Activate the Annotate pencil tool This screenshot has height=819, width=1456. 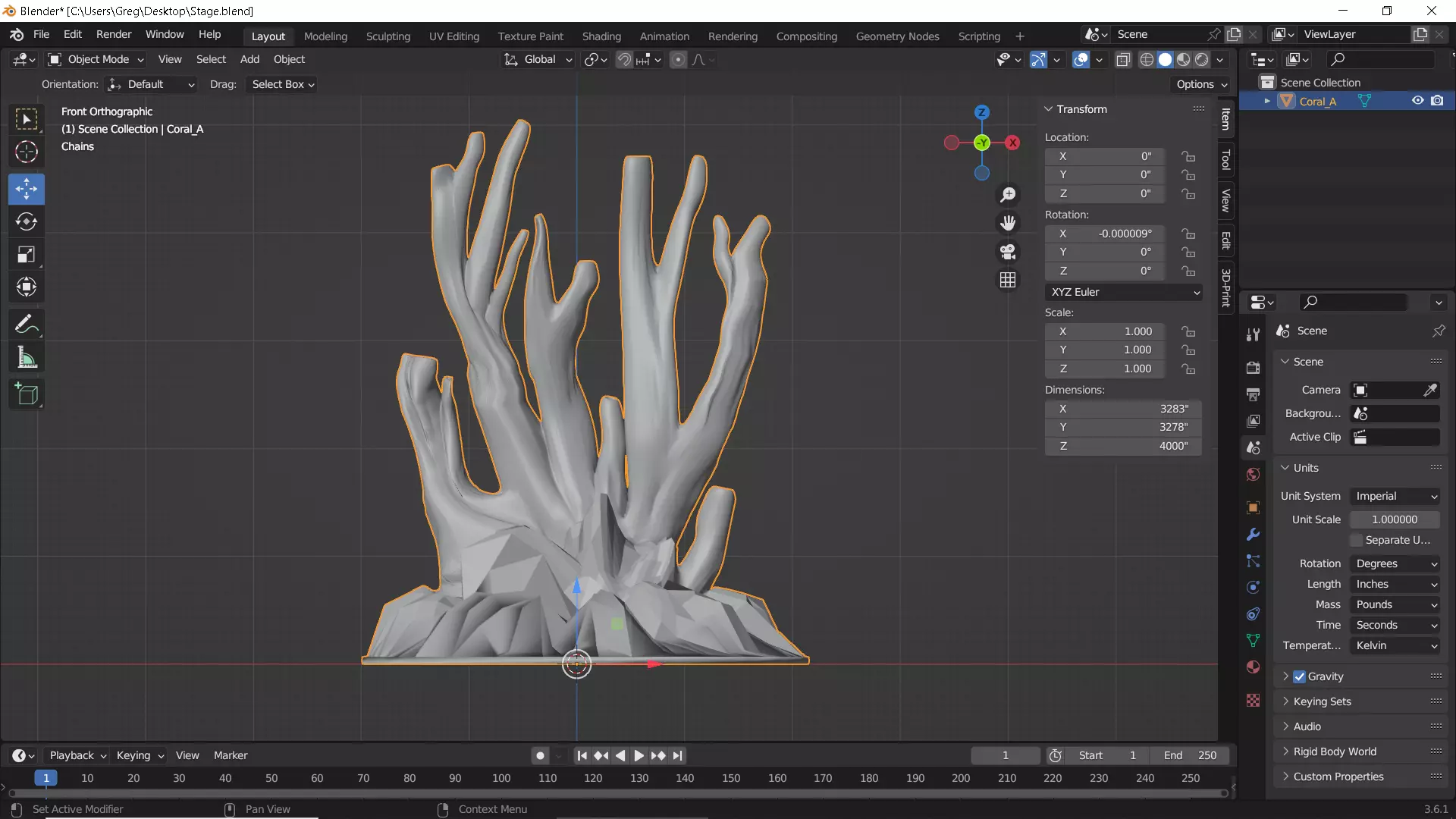pos(27,325)
